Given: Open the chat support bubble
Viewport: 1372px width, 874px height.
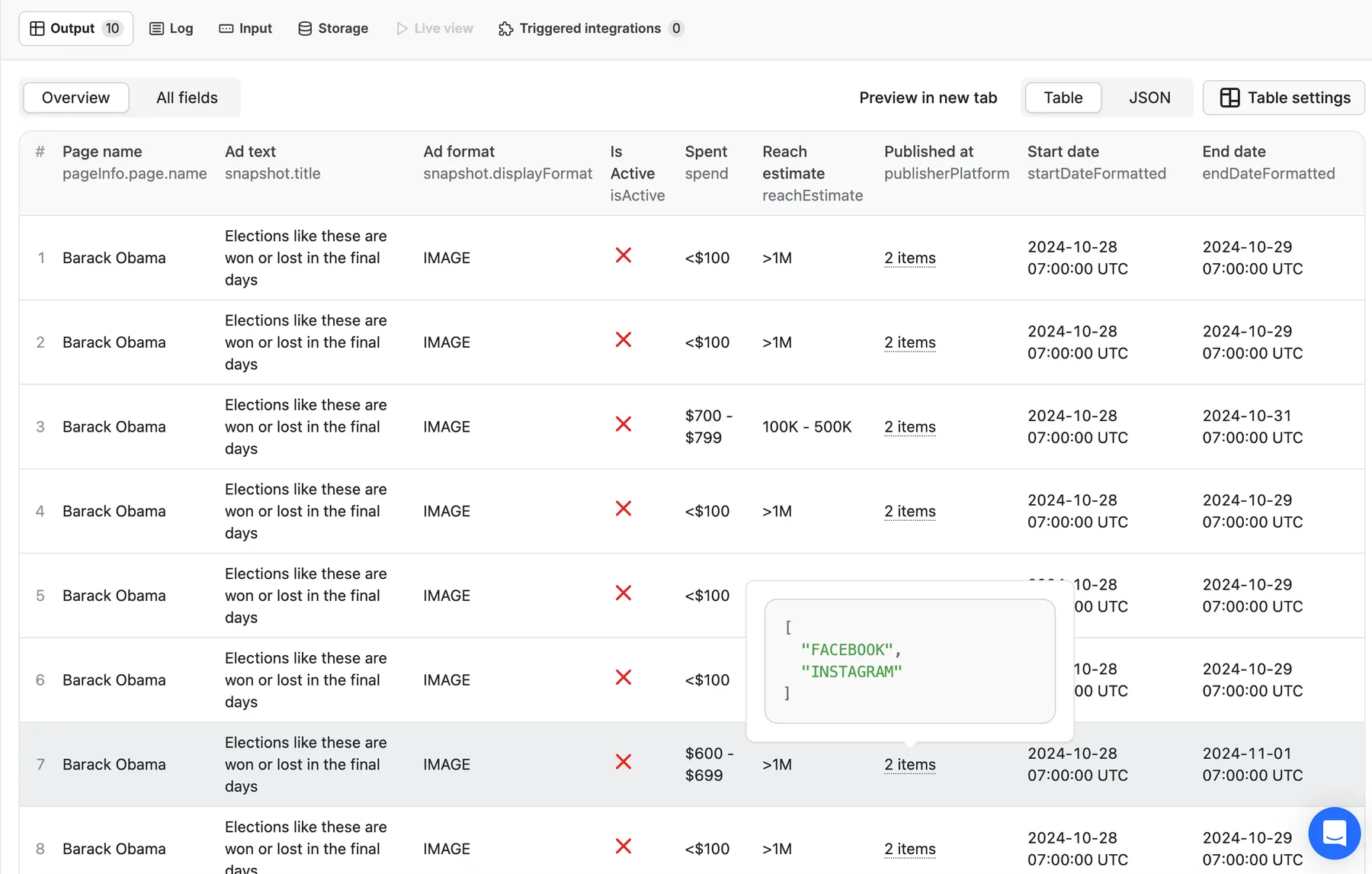Looking at the screenshot, I should [1334, 833].
